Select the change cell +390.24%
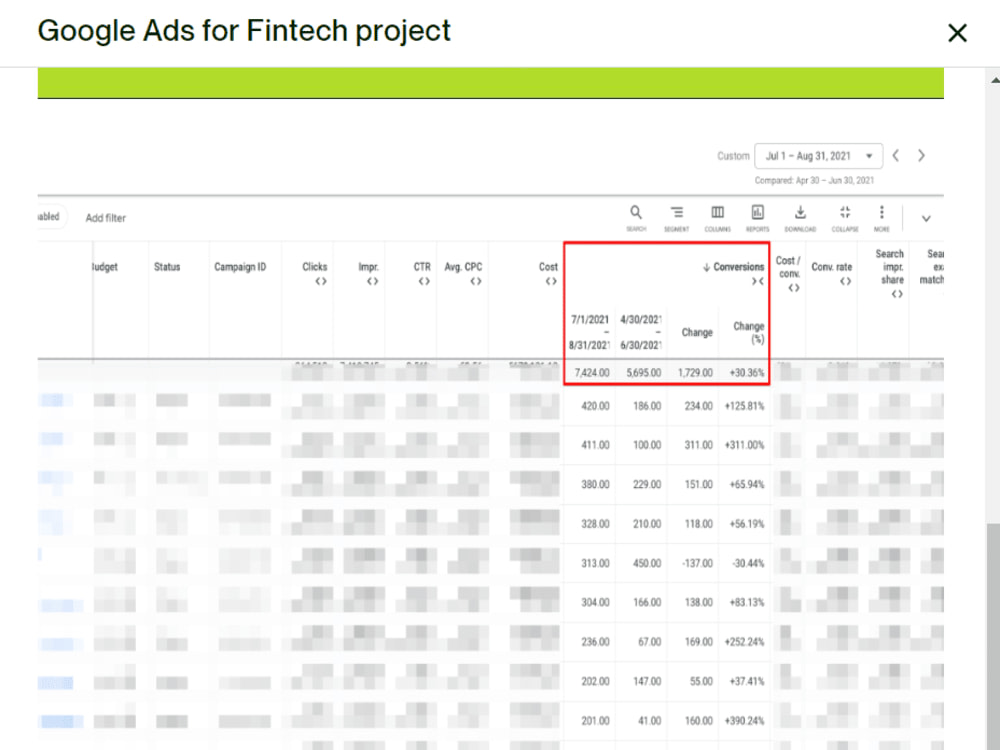The height and width of the screenshot is (750, 1000). [744, 721]
